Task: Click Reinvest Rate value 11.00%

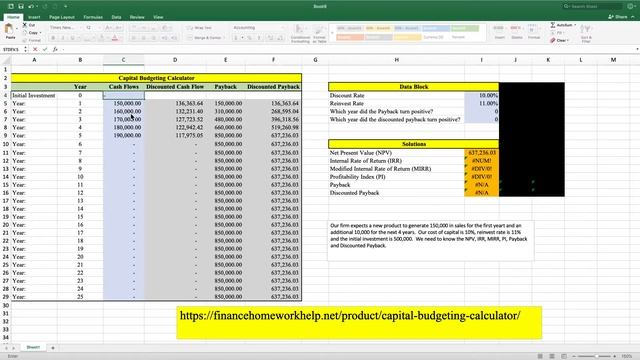Action: tap(482, 103)
